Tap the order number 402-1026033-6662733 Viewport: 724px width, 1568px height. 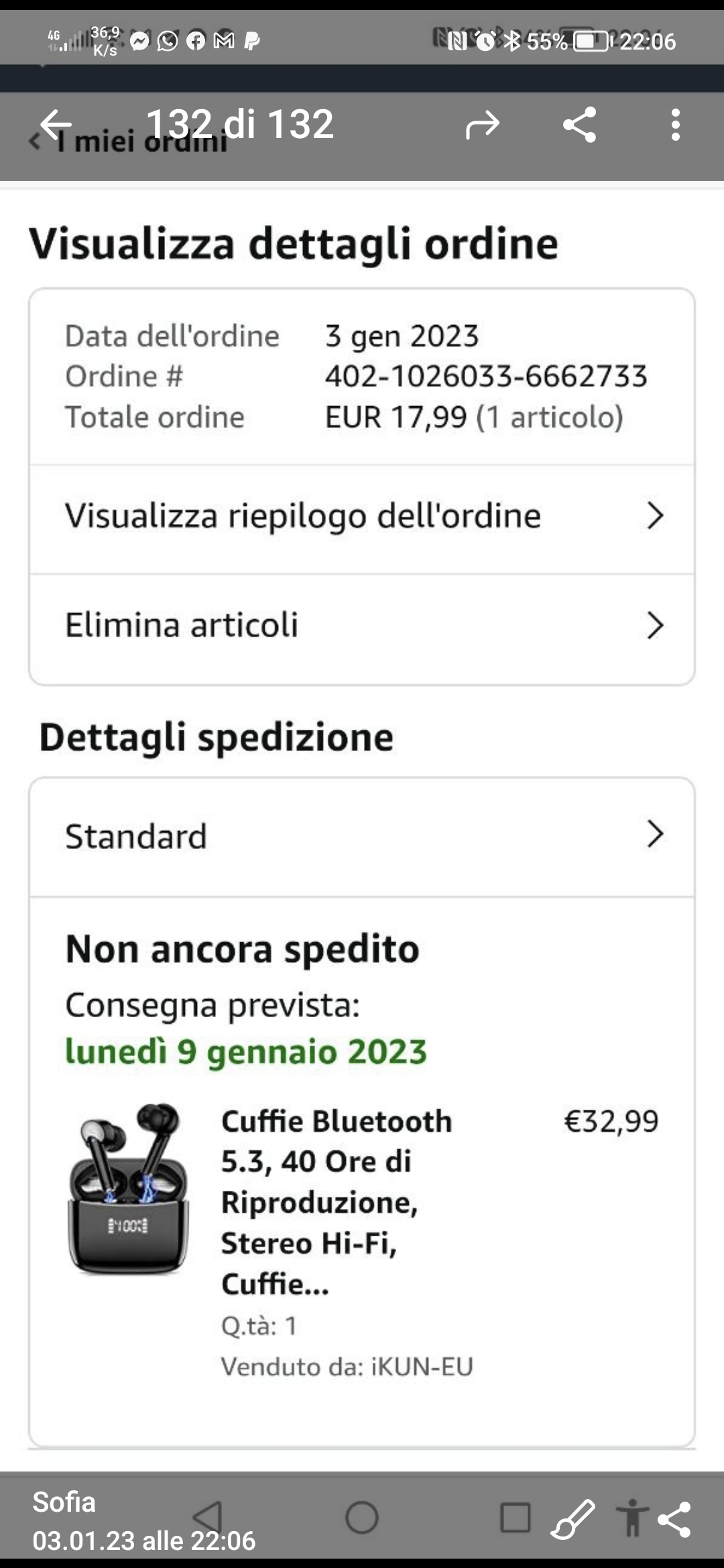click(x=486, y=376)
